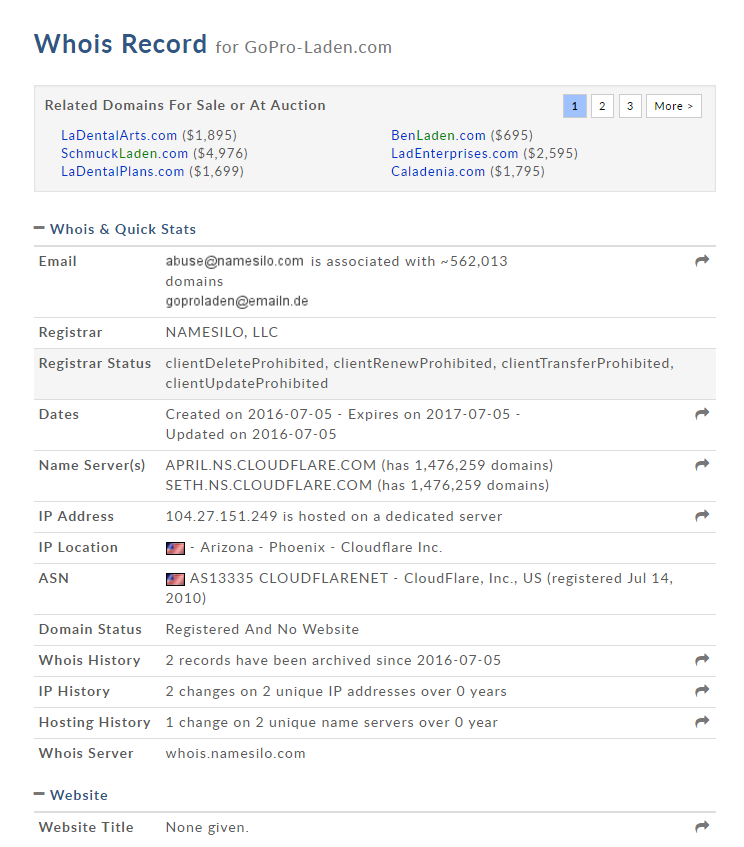Select page 1 of related domains
This screenshot has width=744, height=847.
pyautogui.click(x=574, y=106)
